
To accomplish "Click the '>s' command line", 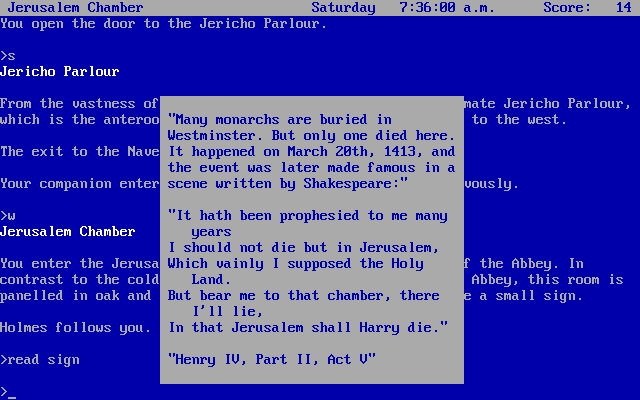I will (8, 56).
